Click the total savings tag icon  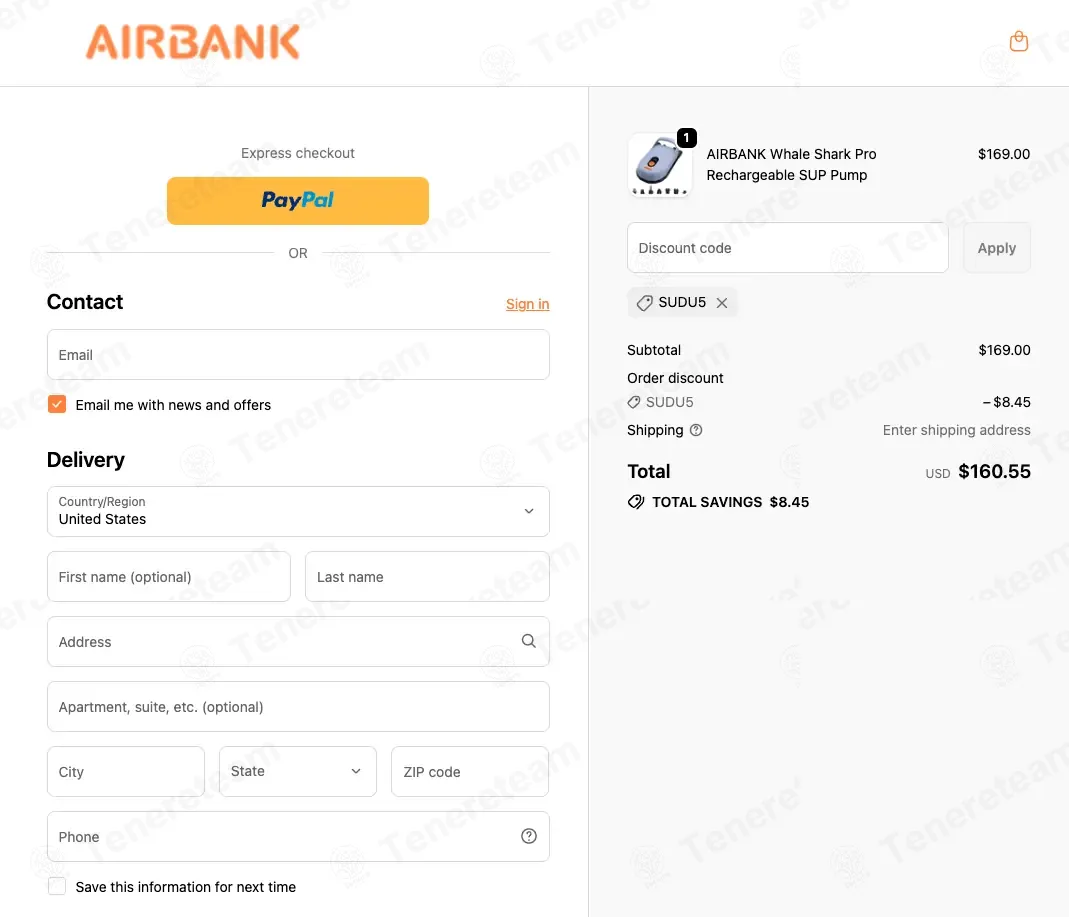(x=635, y=502)
